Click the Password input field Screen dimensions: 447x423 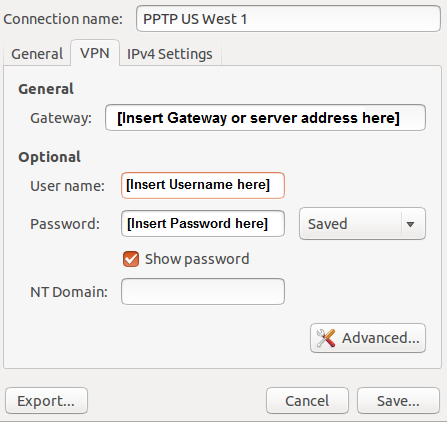203,224
